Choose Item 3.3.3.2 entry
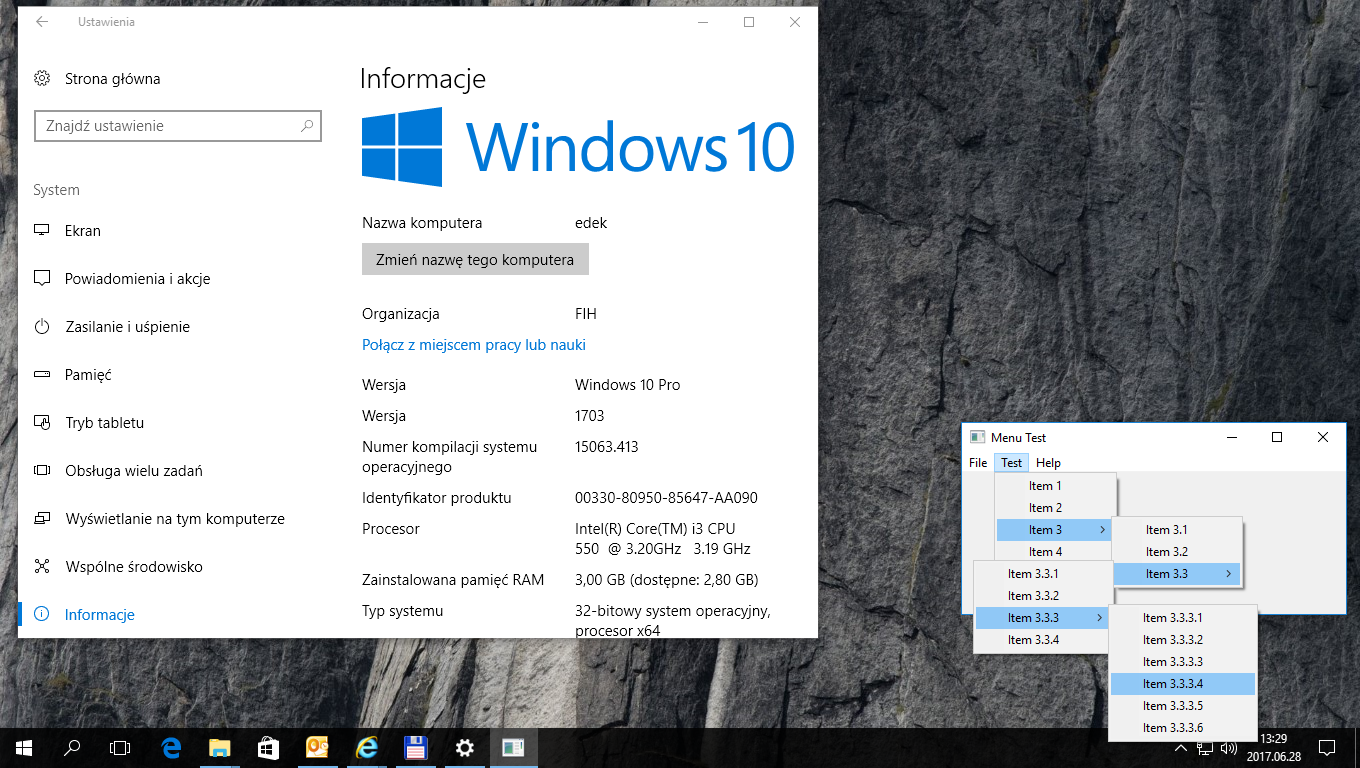 [x=1183, y=640]
